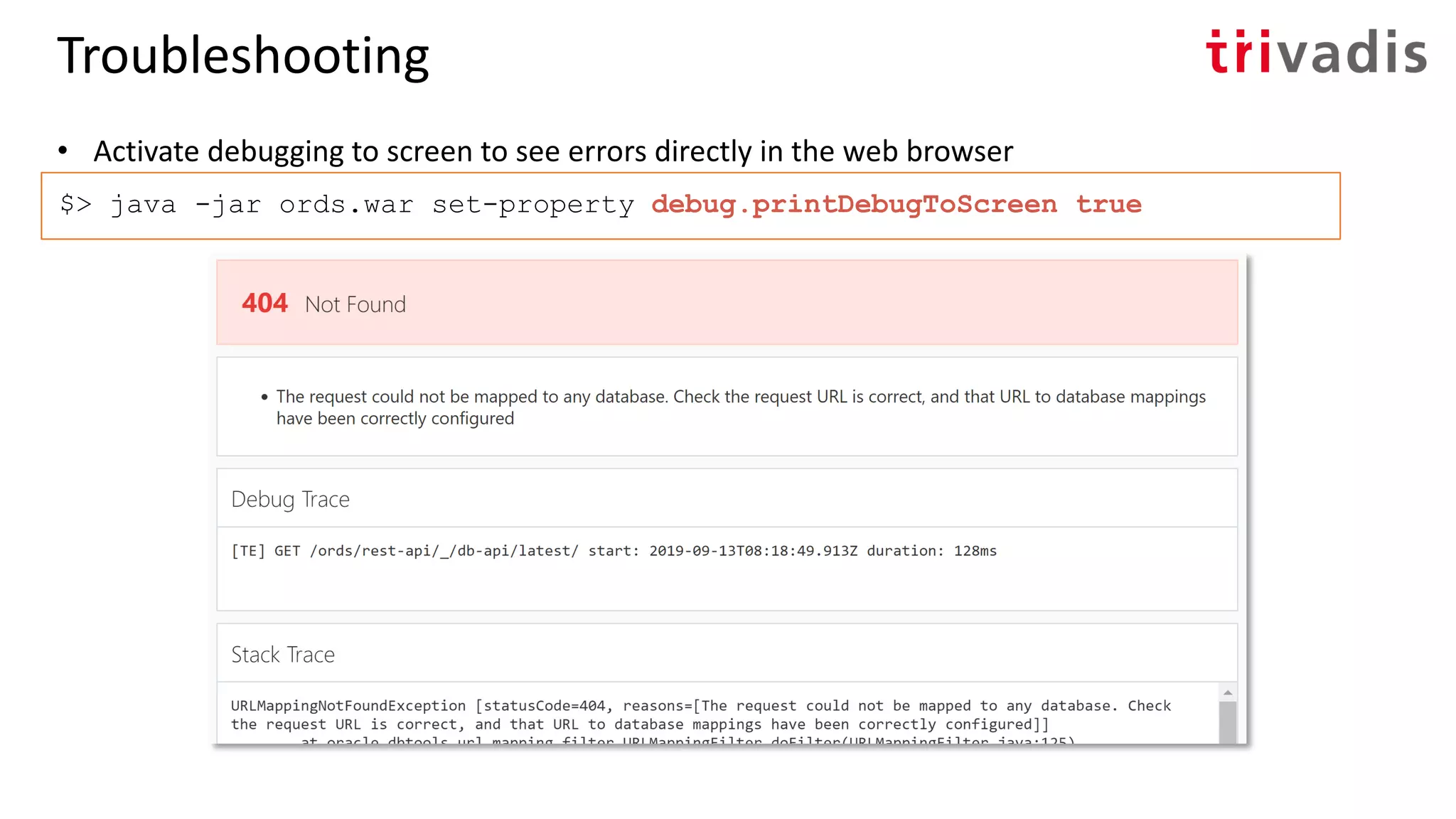Click the red 'true' value in command
Image resolution: width=1456 pixels, height=819 pixels.
(x=1108, y=205)
